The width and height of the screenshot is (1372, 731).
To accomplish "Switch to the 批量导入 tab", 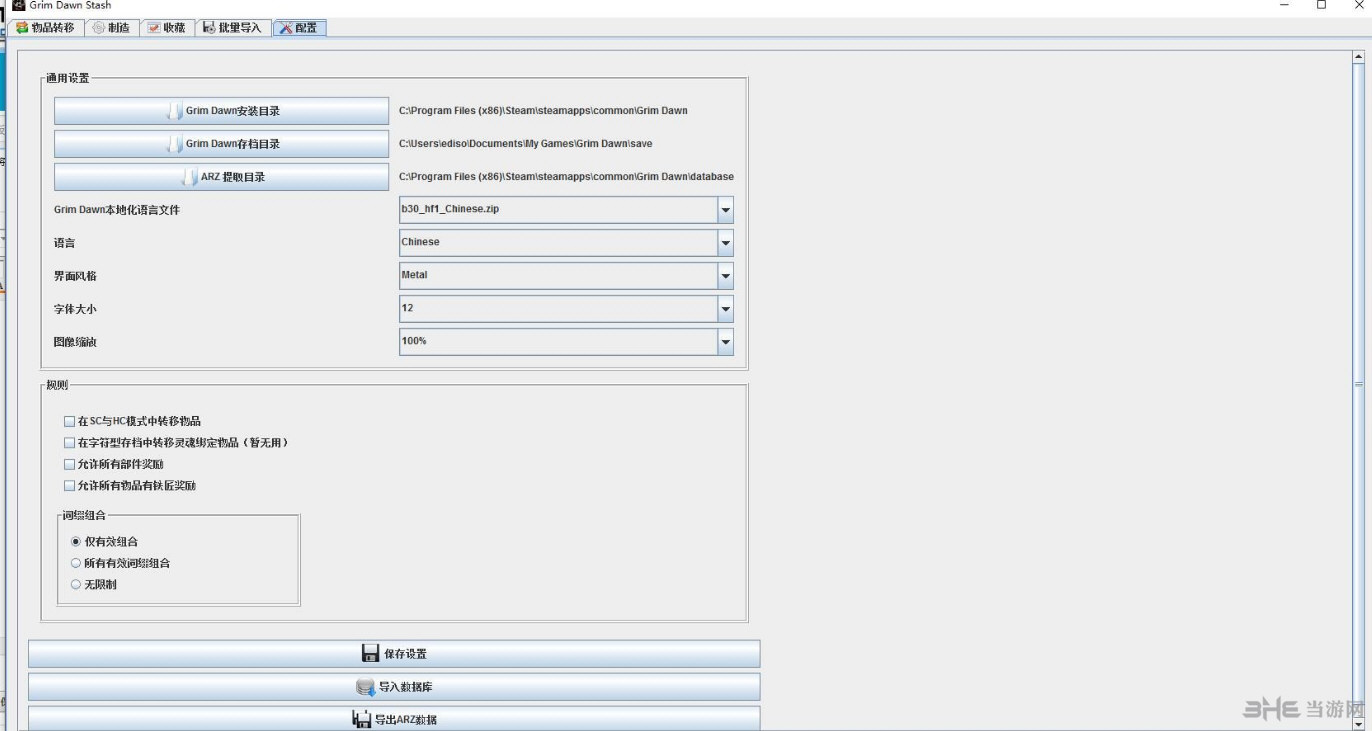I will point(233,28).
